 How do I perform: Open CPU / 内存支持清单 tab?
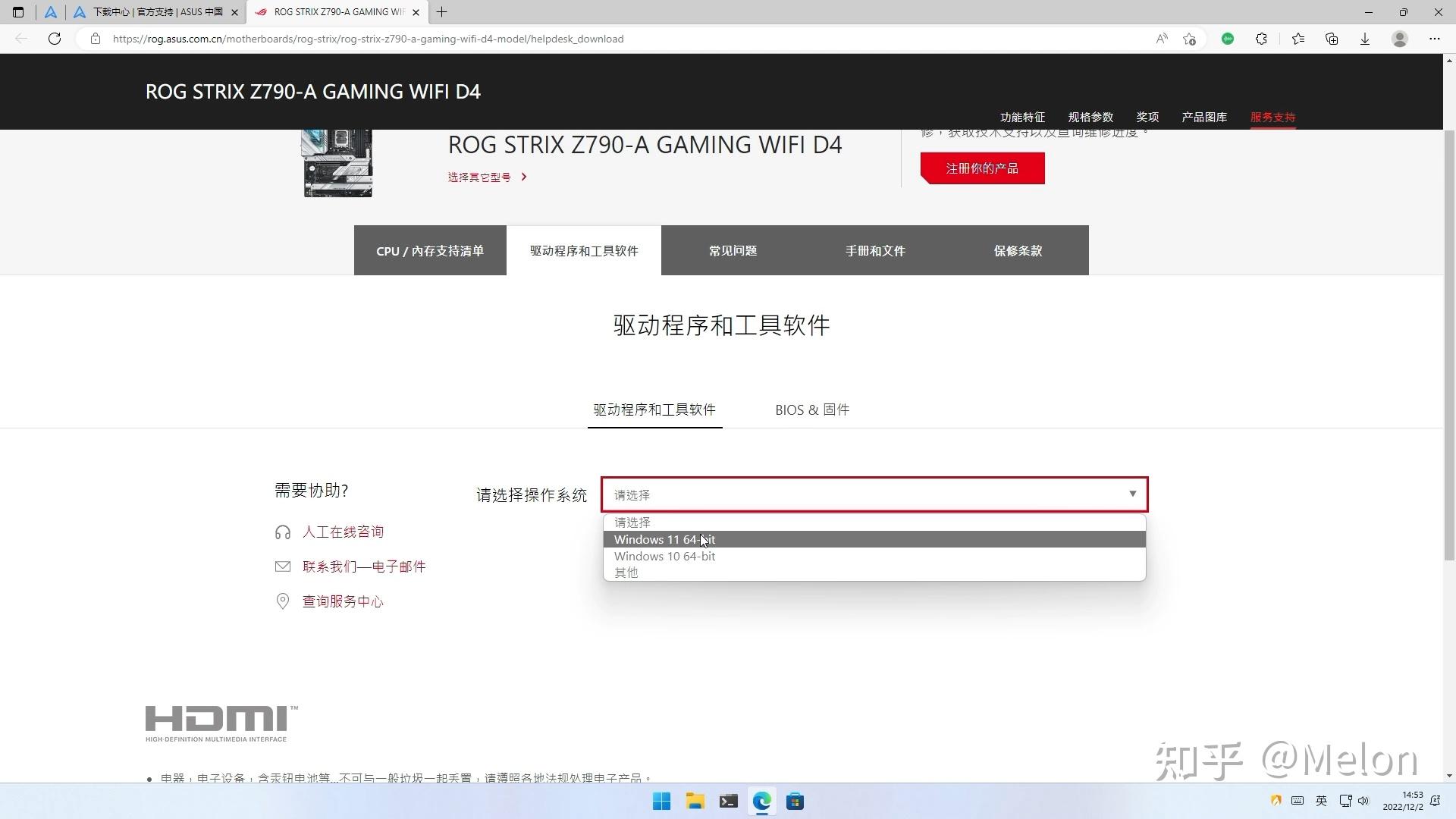point(430,250)
